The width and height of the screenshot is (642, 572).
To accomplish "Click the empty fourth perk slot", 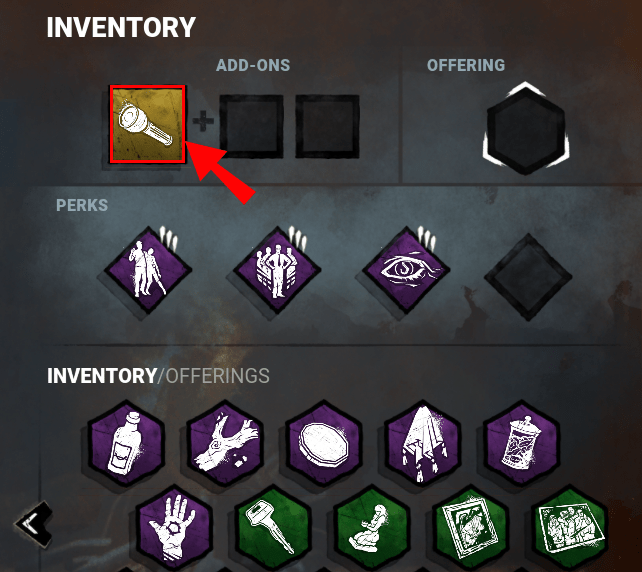I will click(528, 277).
